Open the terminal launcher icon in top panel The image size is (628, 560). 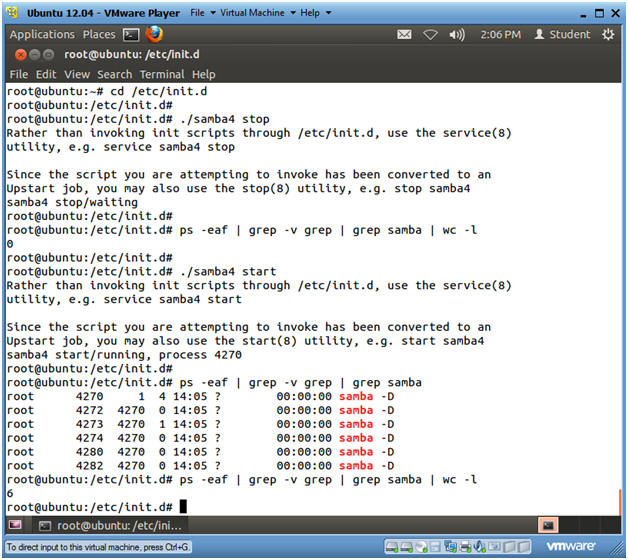131,35
